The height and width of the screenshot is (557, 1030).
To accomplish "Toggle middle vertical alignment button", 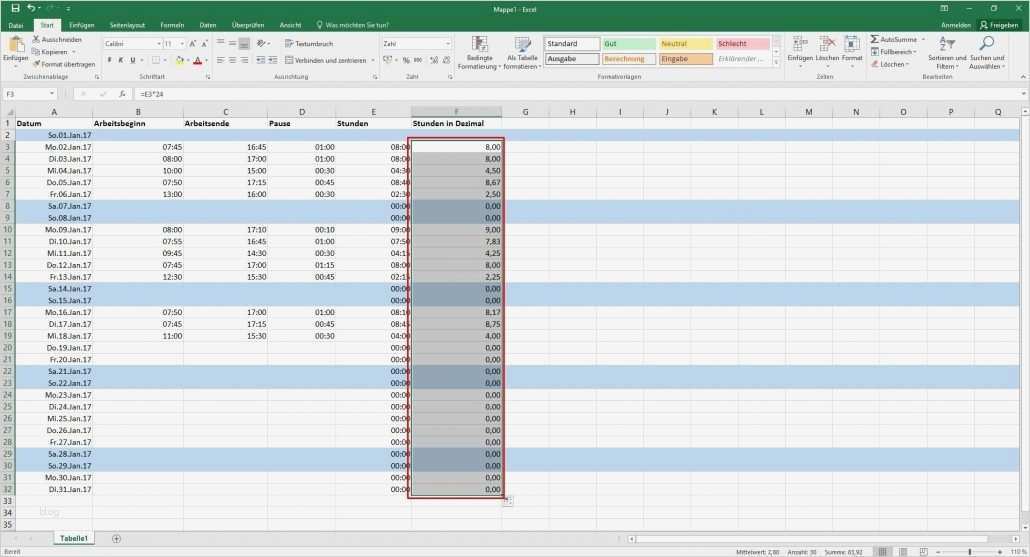I will (233, 43).
